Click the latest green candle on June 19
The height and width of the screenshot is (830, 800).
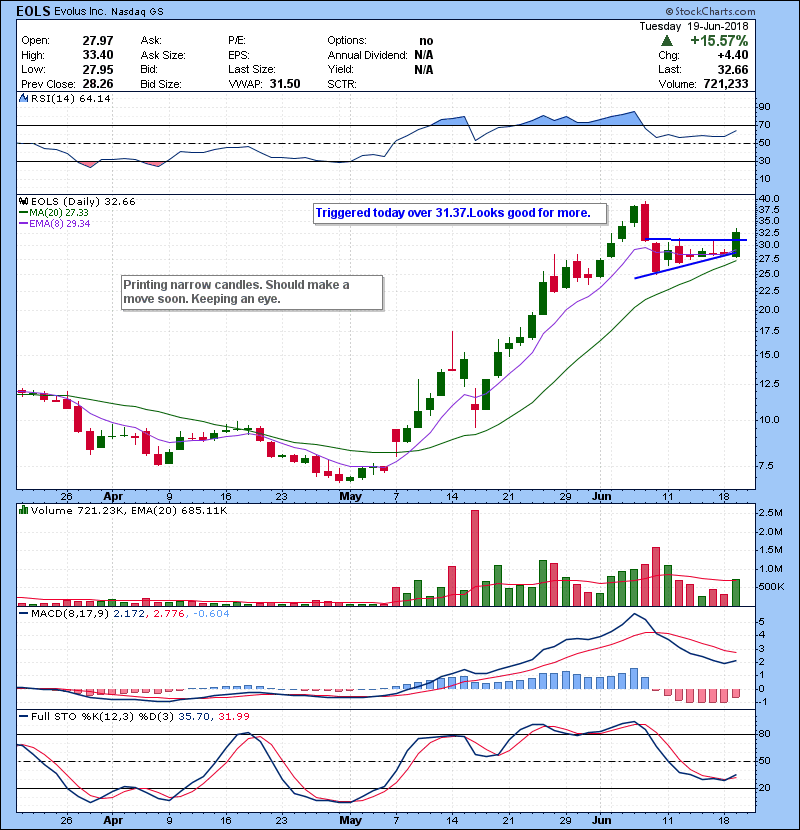(x=736, y=245)
